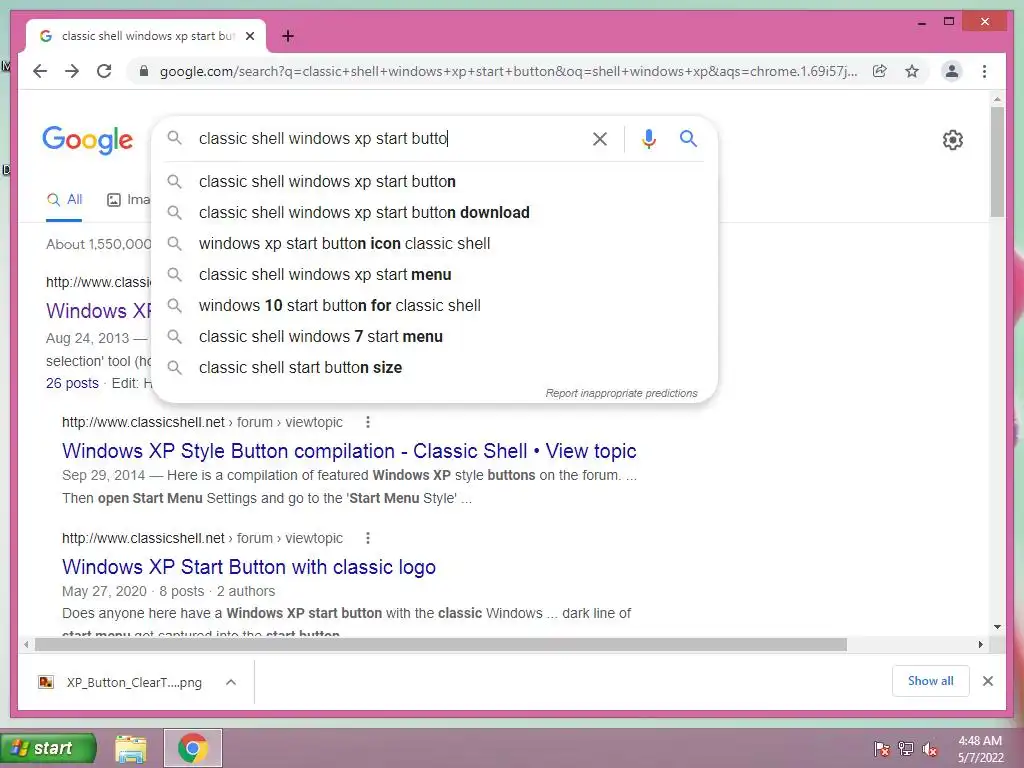Screen dimensions: 1024x768
Task: Bookmark this page with the star
Action: pyautogui.click(x=912, y=71)
